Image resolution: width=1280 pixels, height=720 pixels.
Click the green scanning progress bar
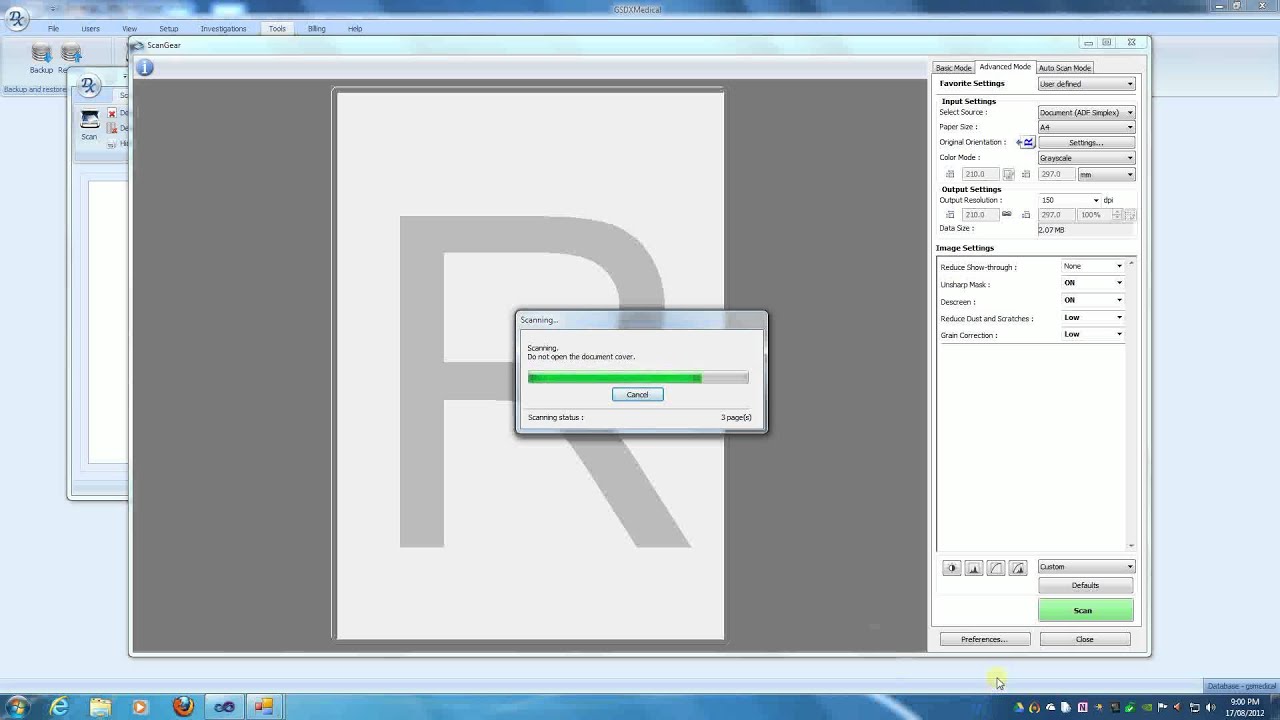(638, 378)
